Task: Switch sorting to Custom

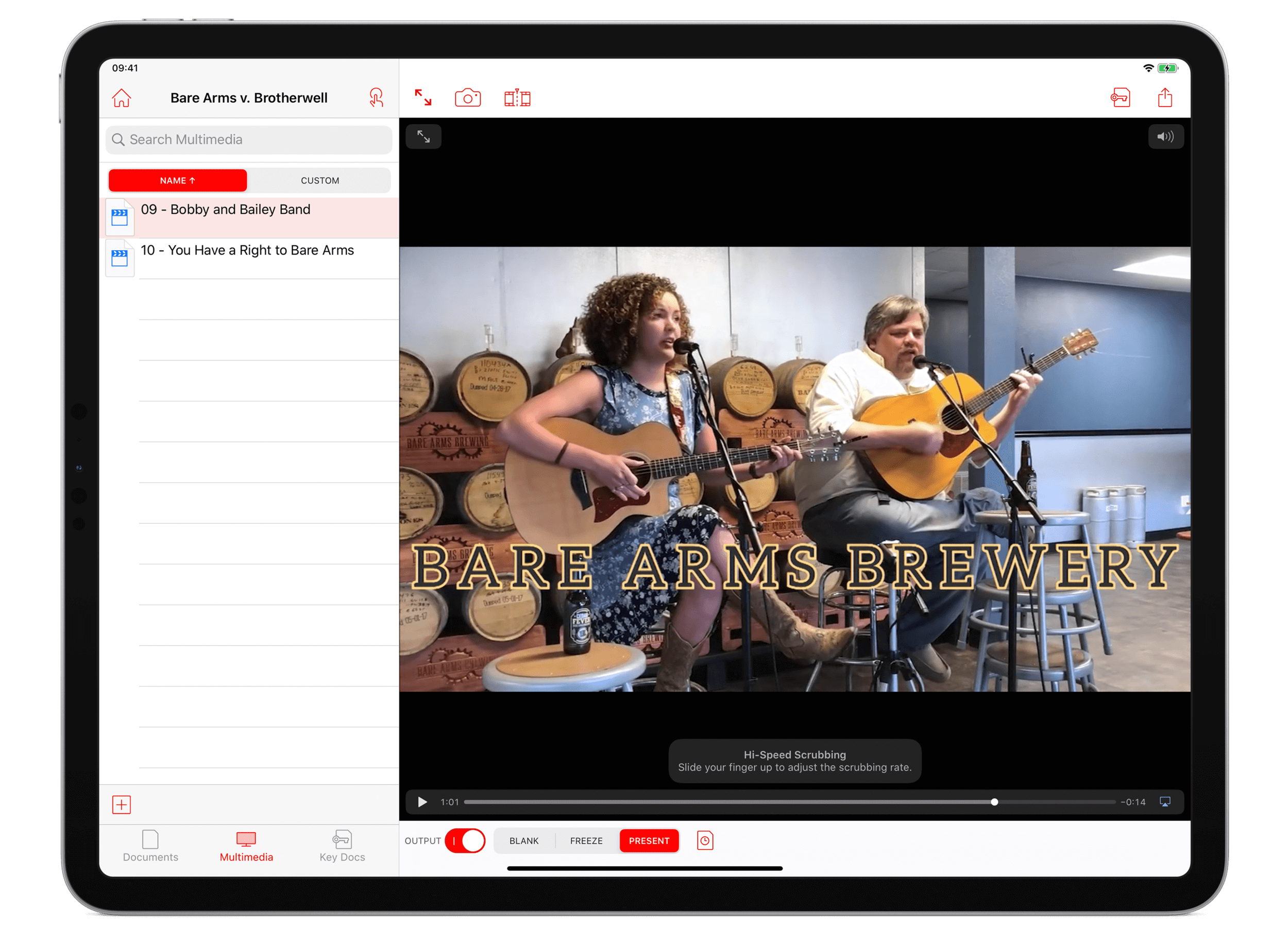Action: pos(320,180)
